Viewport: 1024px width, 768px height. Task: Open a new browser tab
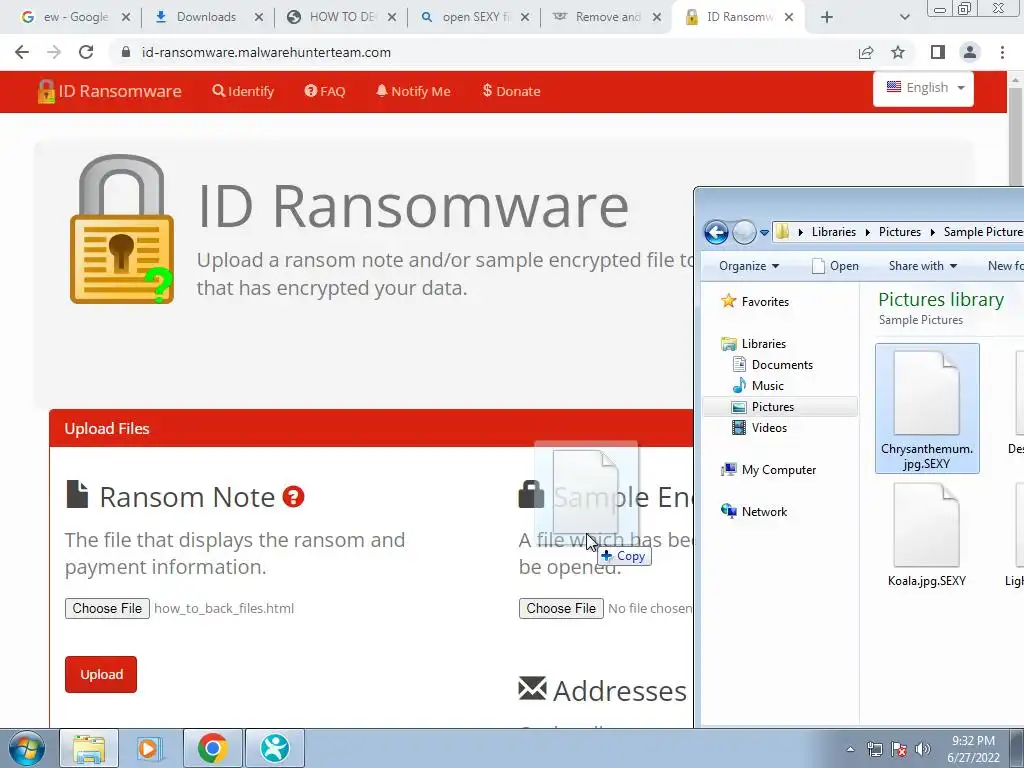827,17
